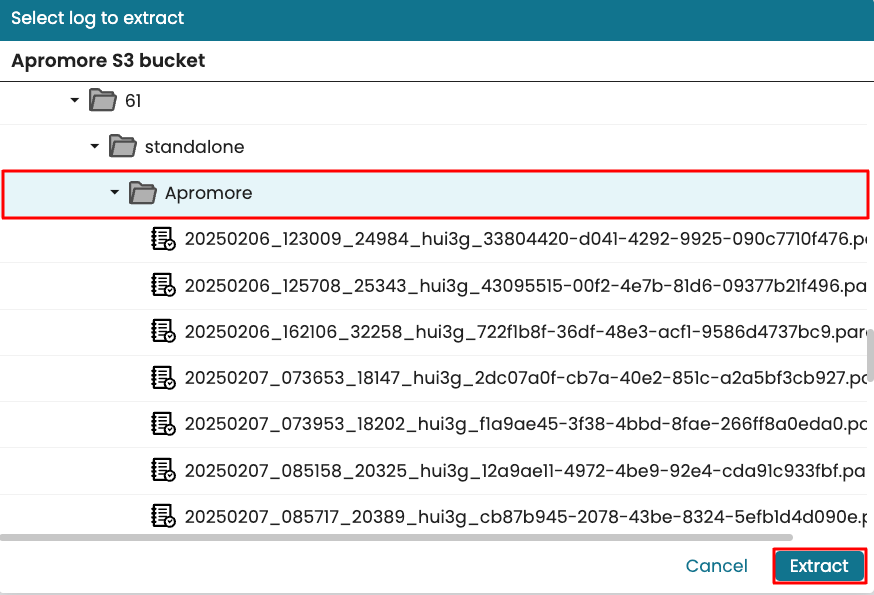Click the standalone folder icon
874x595 pixels.
click(x=122, y=146)
